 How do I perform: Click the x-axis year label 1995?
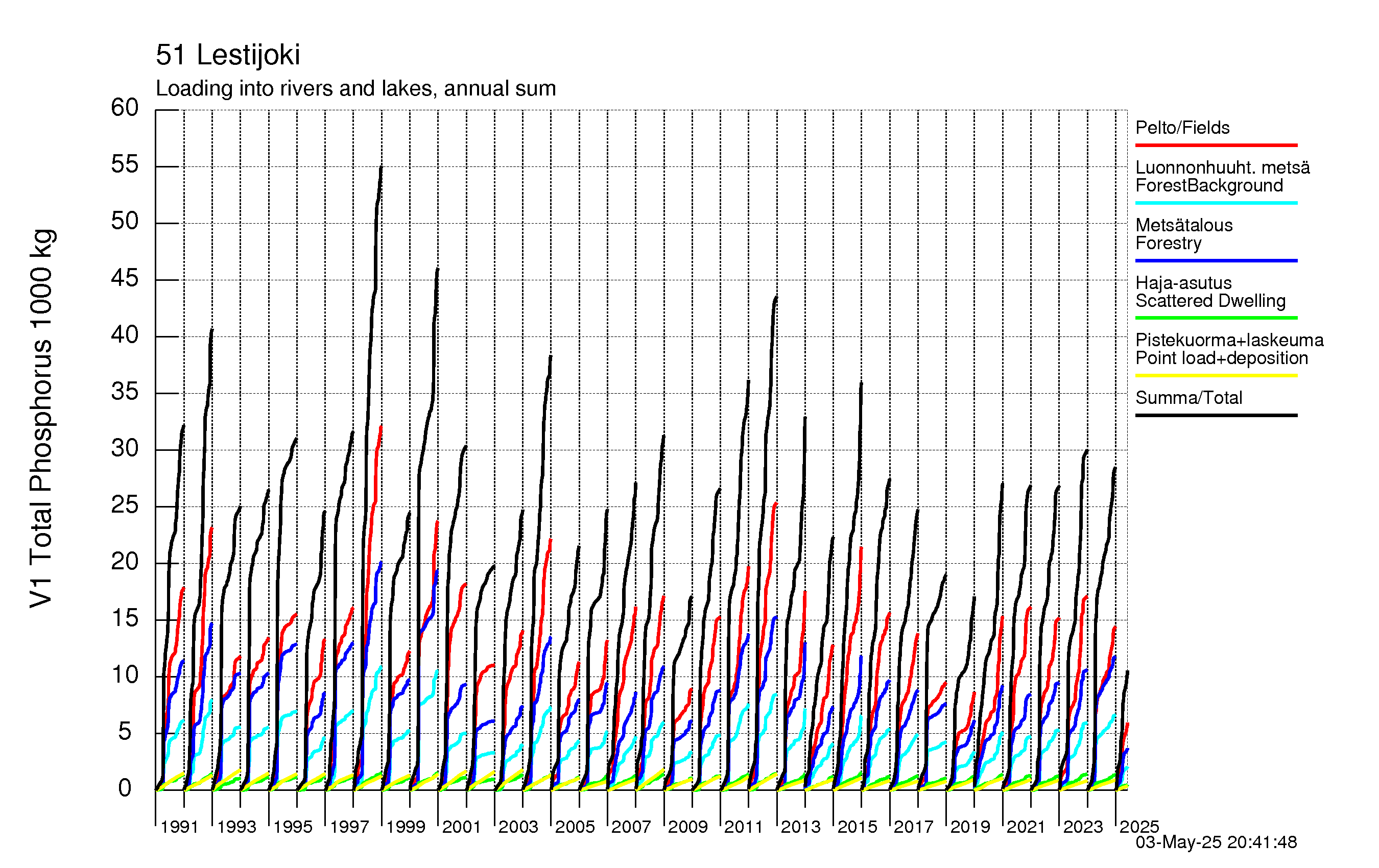pyautogui.click(x=293, y=827)
